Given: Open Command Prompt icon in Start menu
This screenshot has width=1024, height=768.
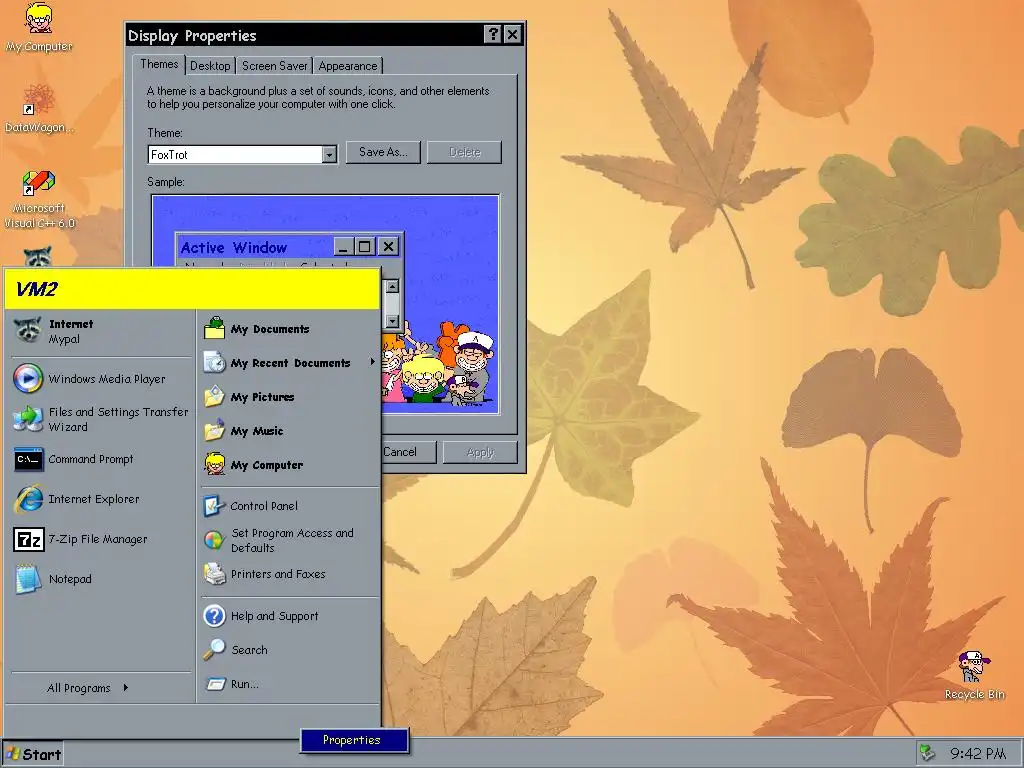Looking at the screenshot, I should pos(29,459).
